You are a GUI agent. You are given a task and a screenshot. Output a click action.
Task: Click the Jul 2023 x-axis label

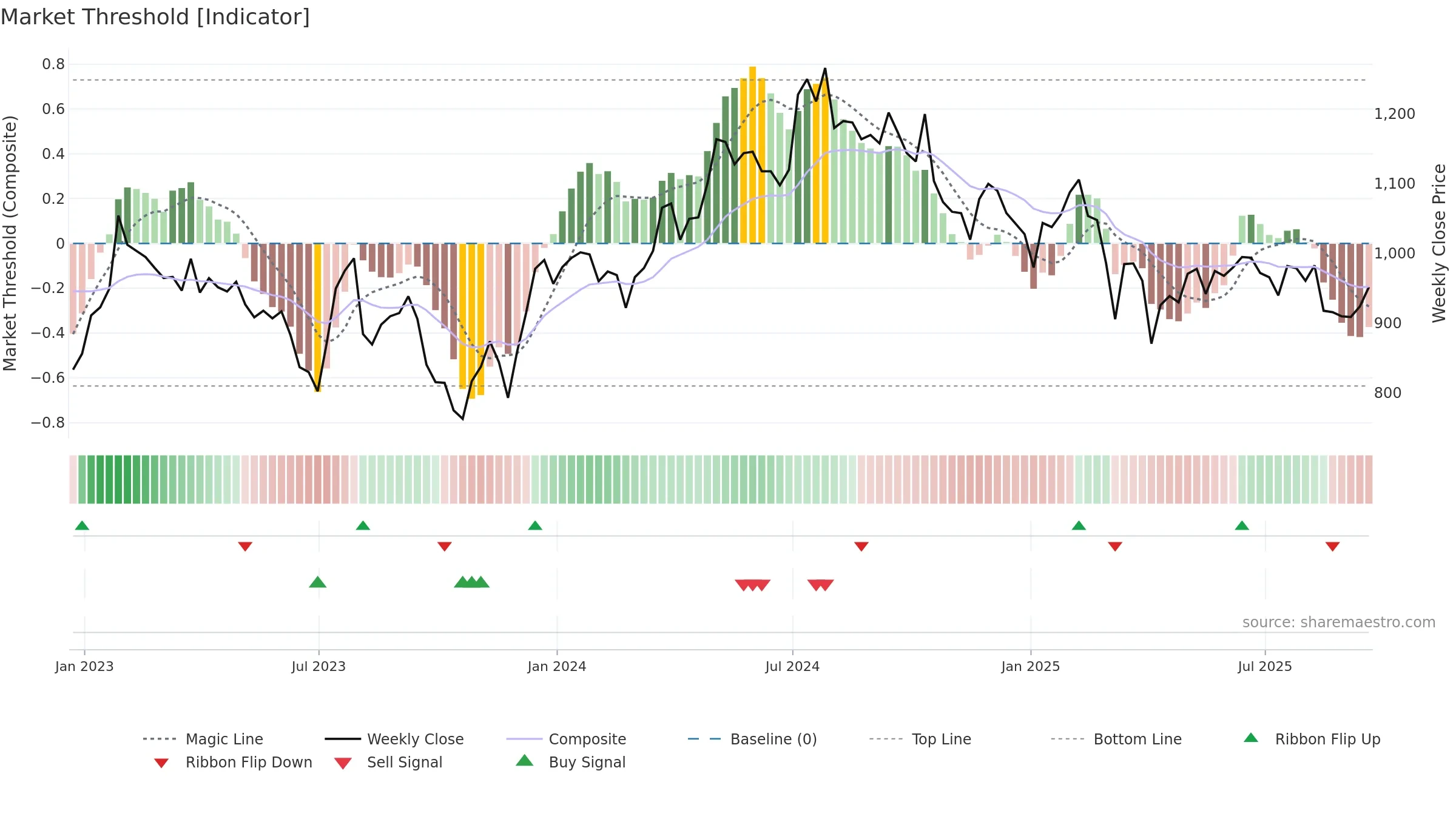point(318,666)
